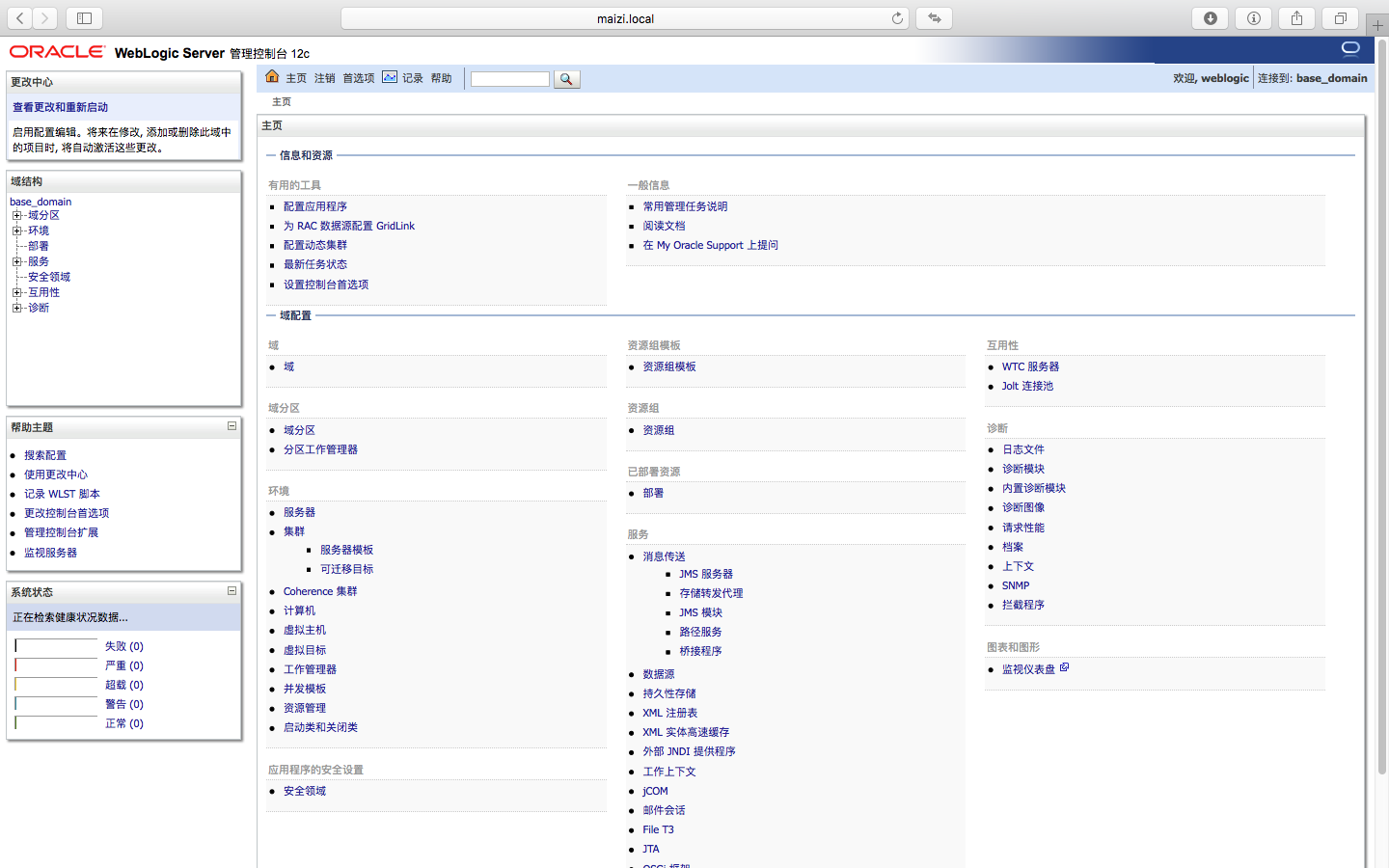1389x868 pixels.
Task: Open XML 注册表 link
Action: (x=670, y=713)
